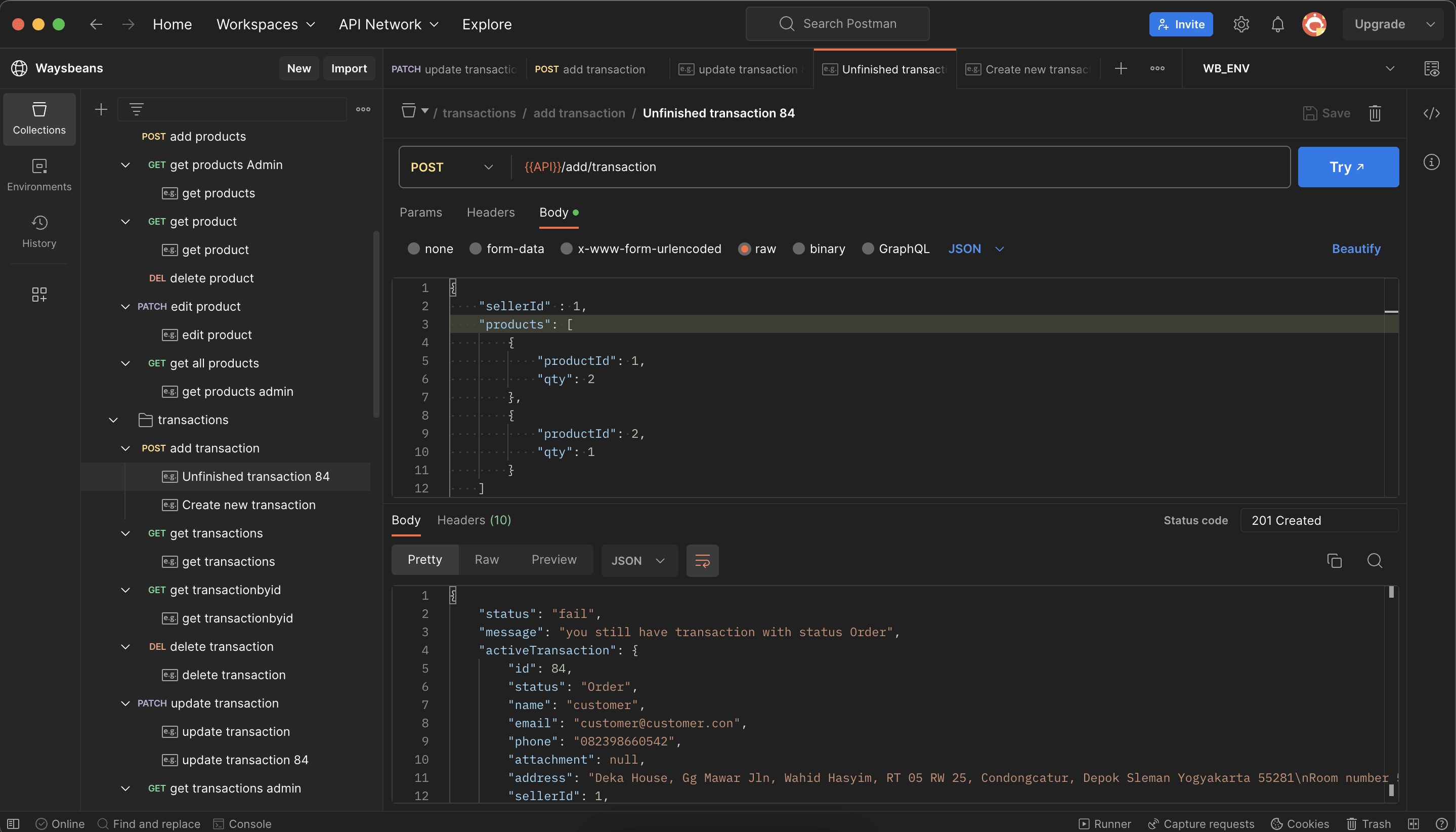Expand the WB_ENV environment selector
Image resolution: width=1456 pixels, height=832 pixels.
click(x=1390, y=68)
